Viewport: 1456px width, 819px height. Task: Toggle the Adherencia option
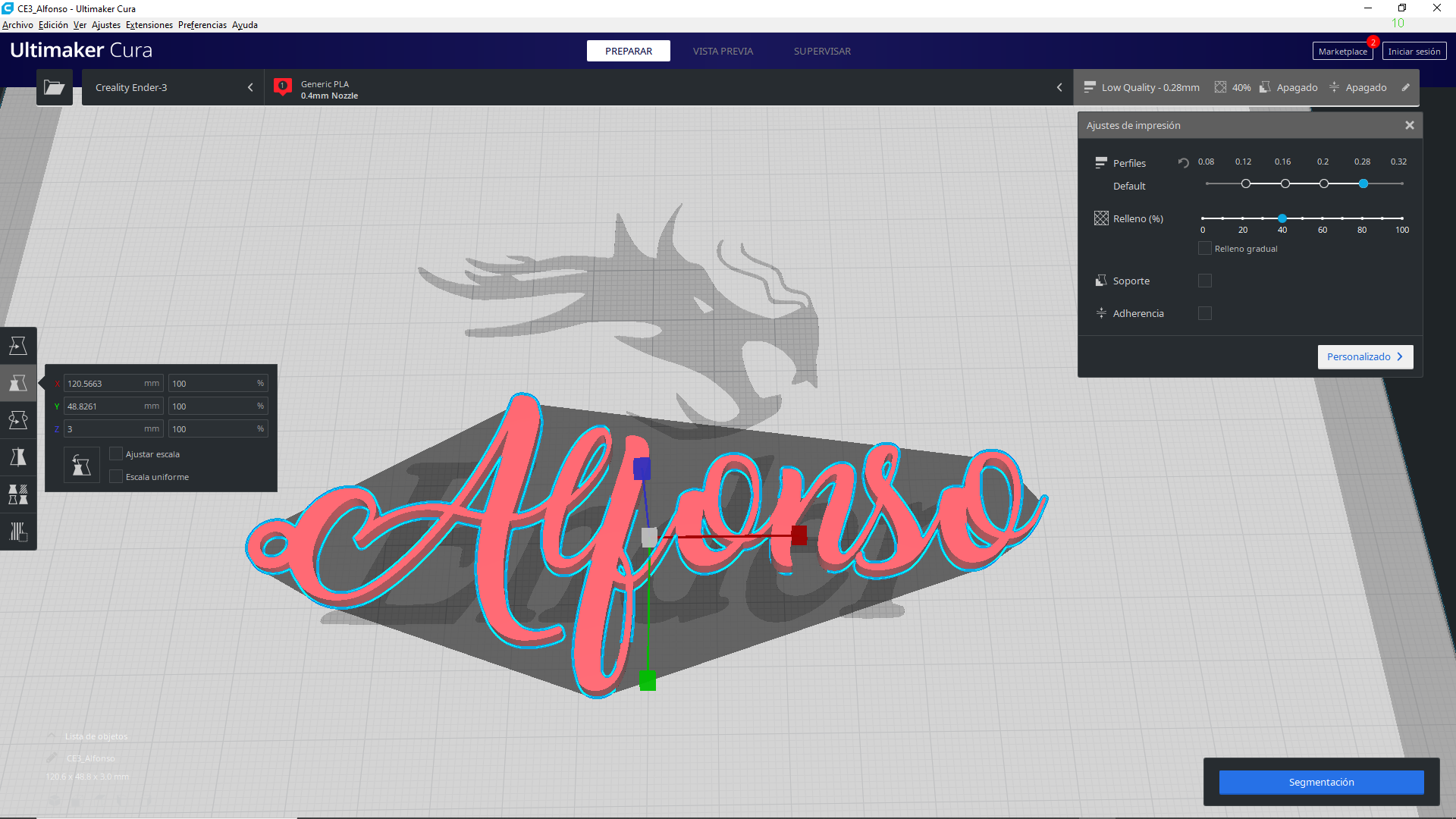1205,313
